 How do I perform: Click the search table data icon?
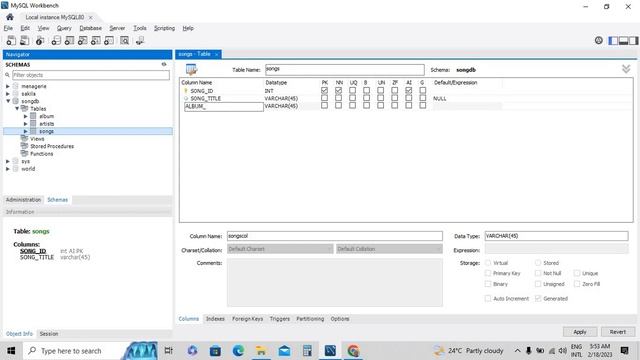click(124, 40)
